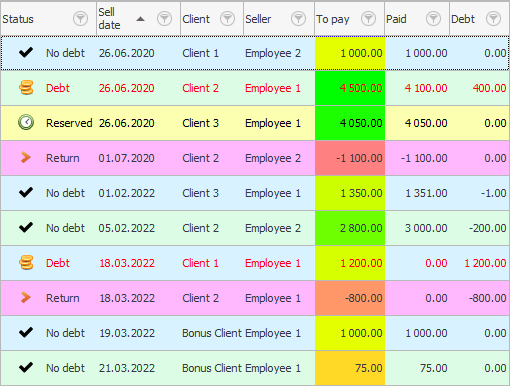Viewport: 510px width, 386px height.
Task: Open the Paid column filter icon
Action: [433, 19]
